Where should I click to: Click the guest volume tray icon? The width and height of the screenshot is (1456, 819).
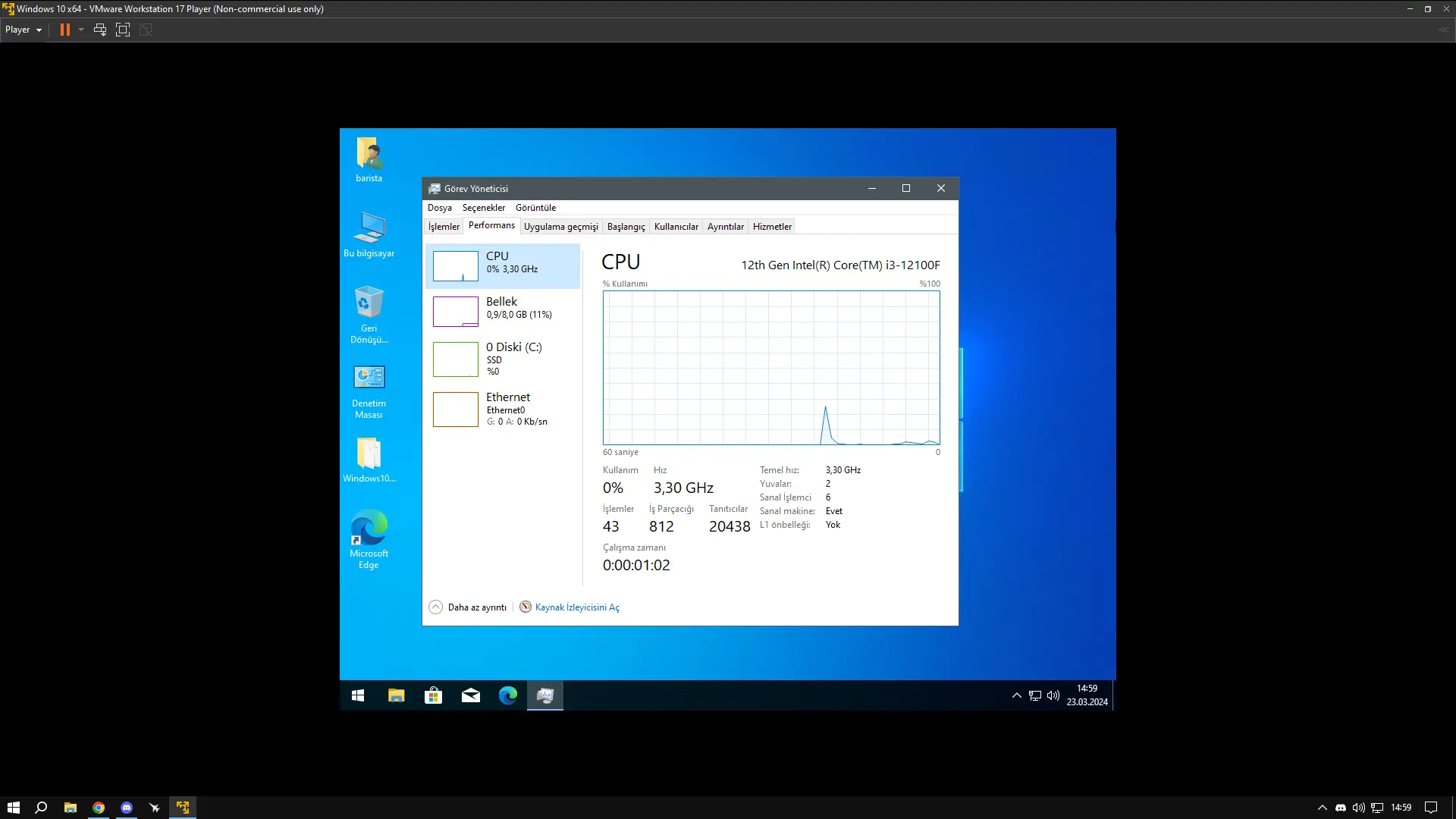1053,695
